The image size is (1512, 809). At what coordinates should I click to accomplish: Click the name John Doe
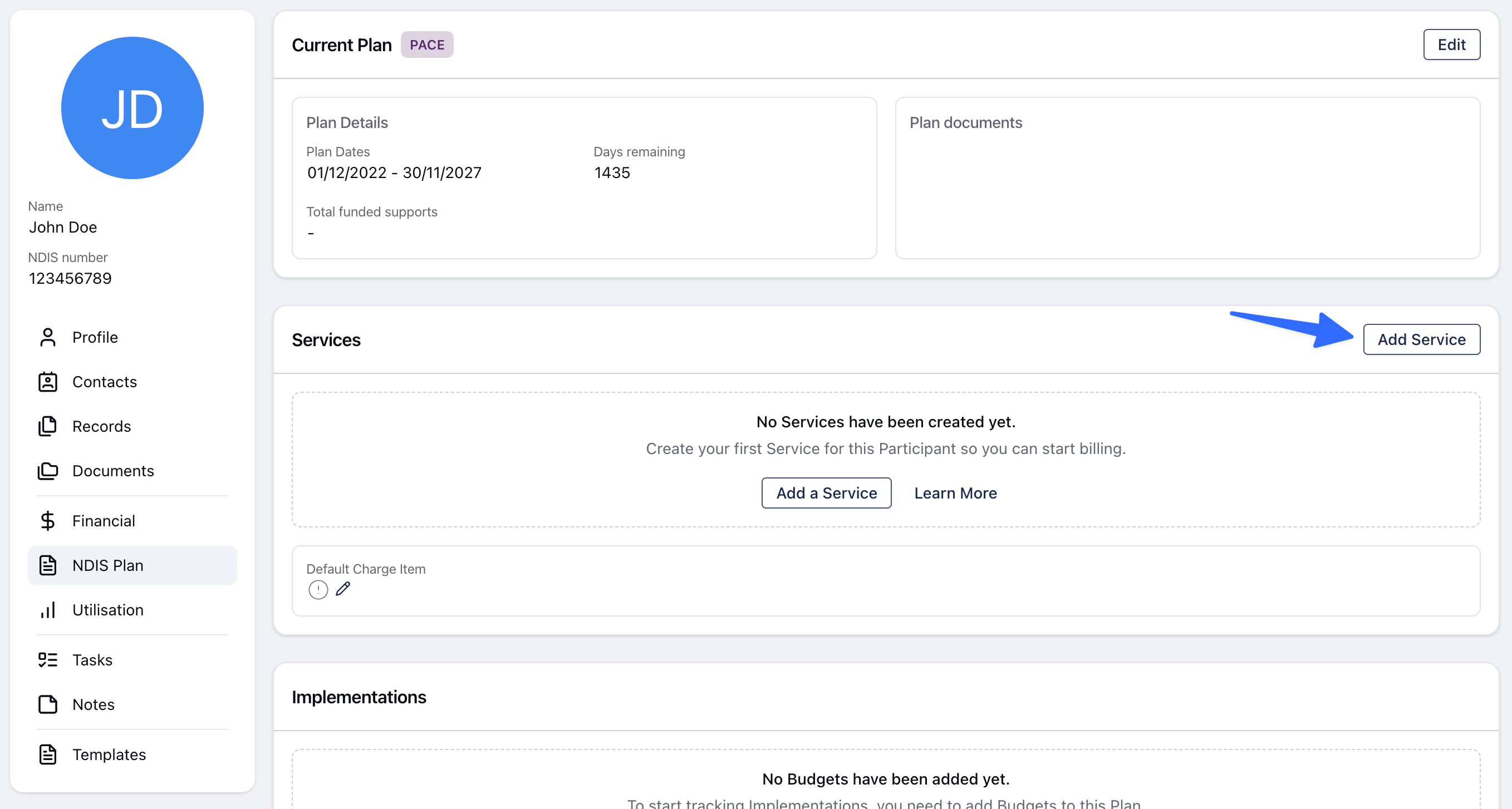click(x=63, y=228)
